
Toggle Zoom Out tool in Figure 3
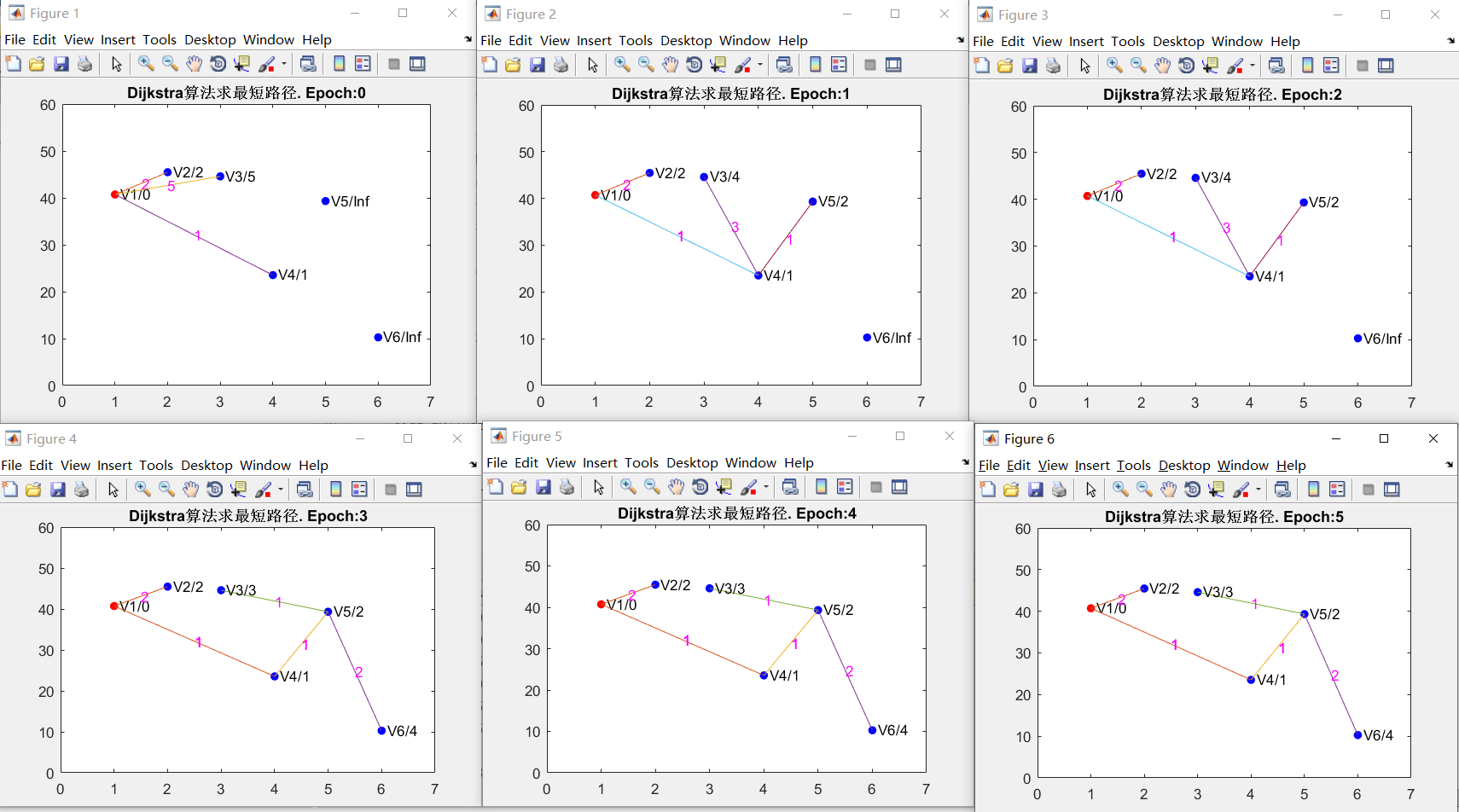click(1138, 66)
